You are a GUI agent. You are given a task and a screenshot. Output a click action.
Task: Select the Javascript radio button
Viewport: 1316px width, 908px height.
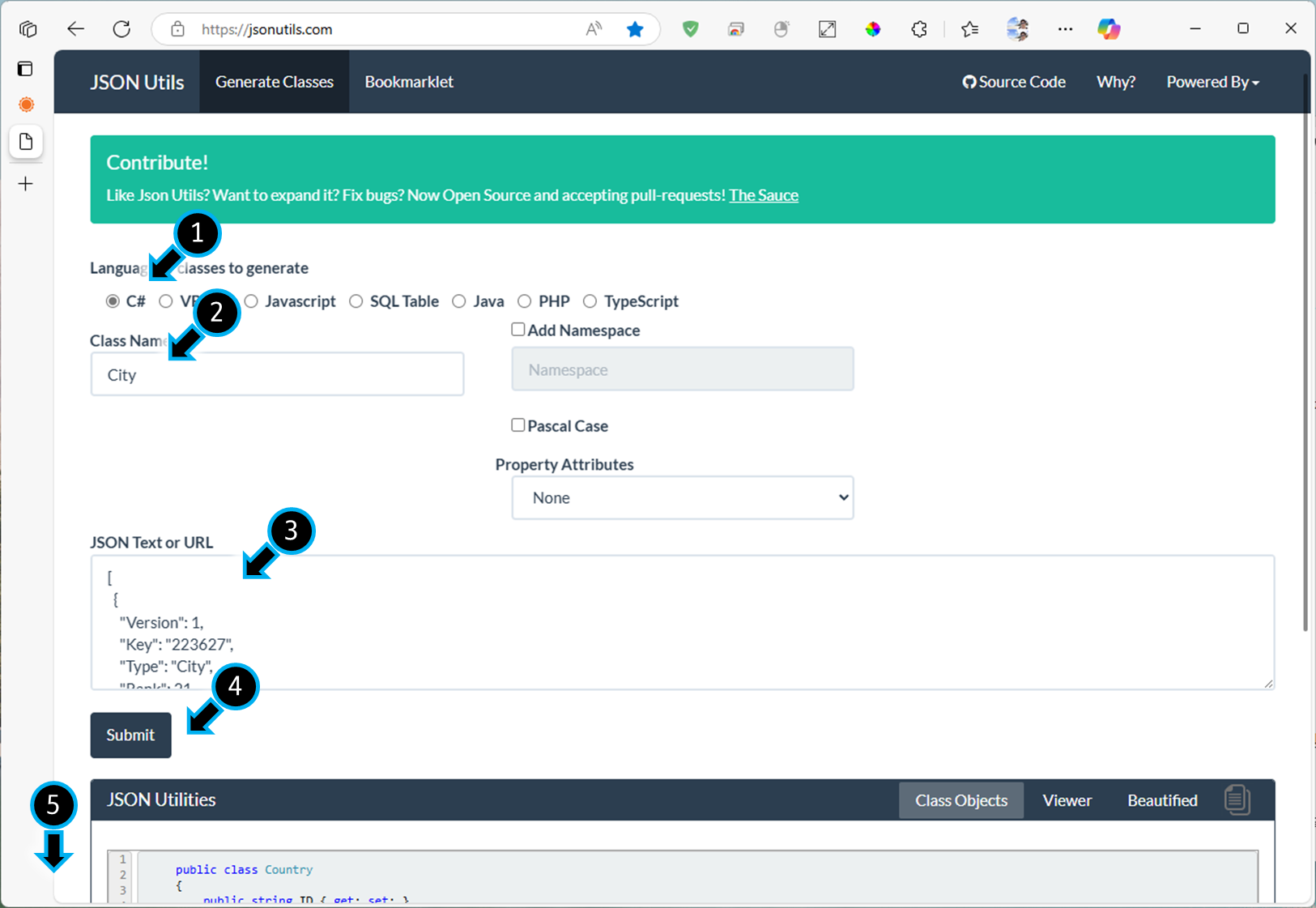coord(251,301)
